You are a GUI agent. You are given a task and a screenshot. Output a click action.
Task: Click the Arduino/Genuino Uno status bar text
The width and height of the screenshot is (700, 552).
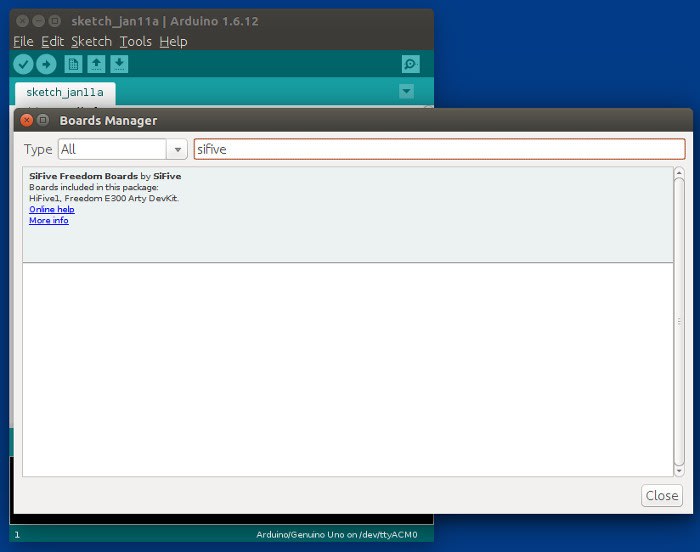337,535
